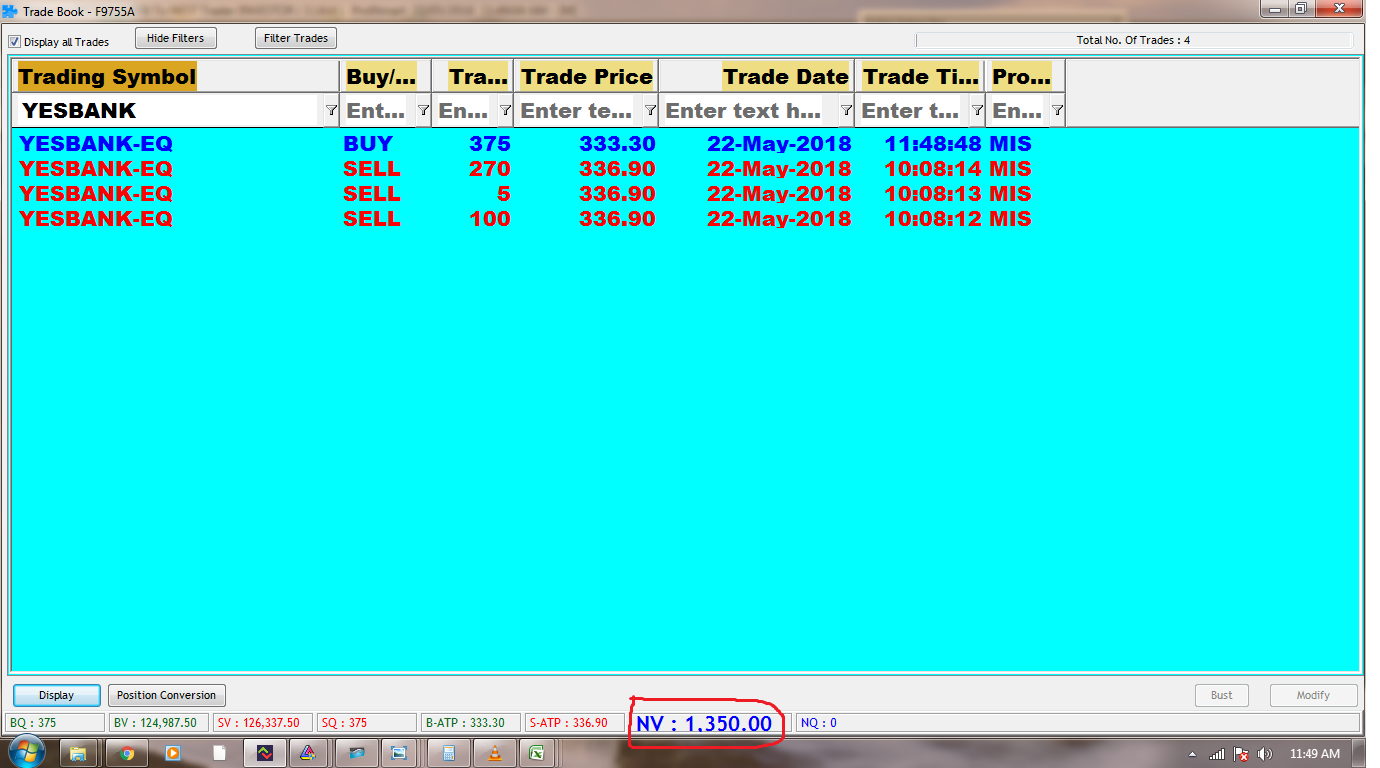The image size is (1380, 768).
Task: Open filter options for Buy/Sell column
Action: [423, 110]
